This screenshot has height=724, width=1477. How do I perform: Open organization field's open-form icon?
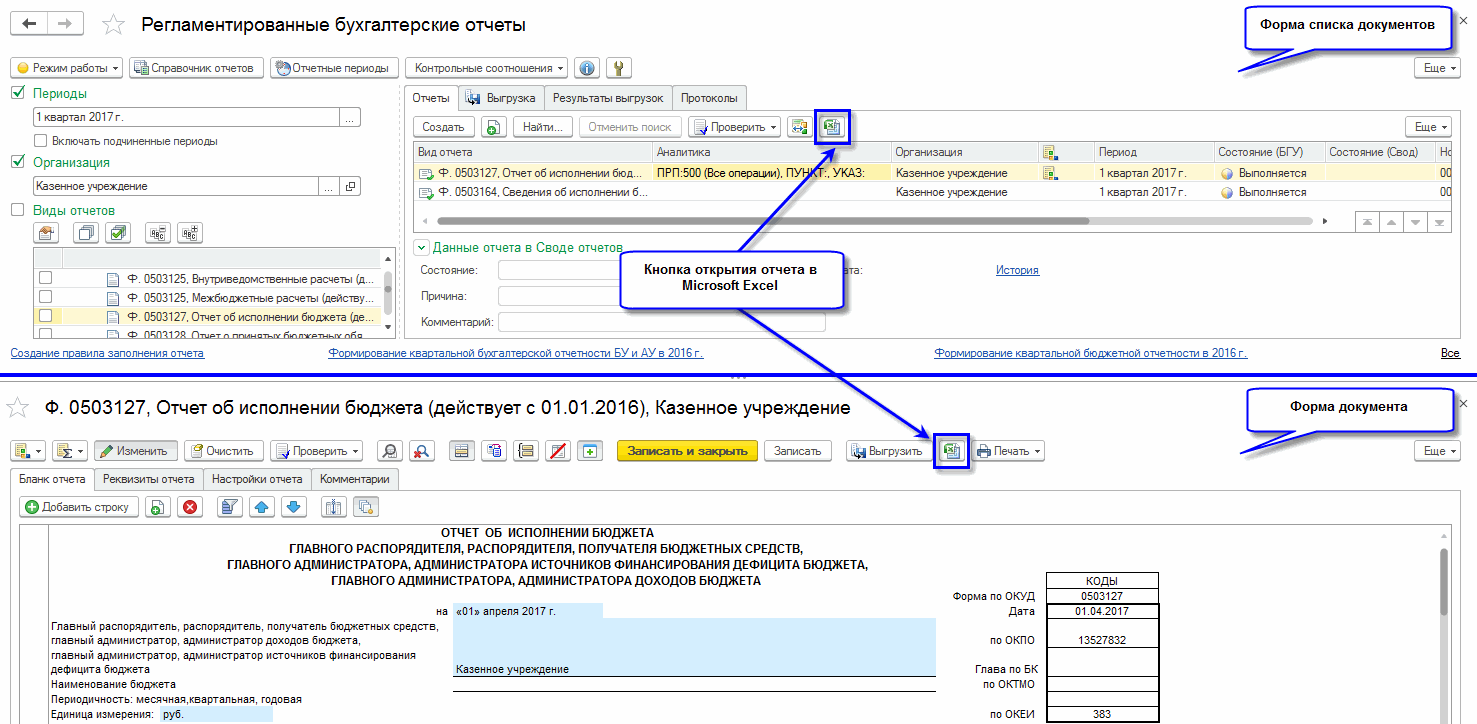pos(350,186)
